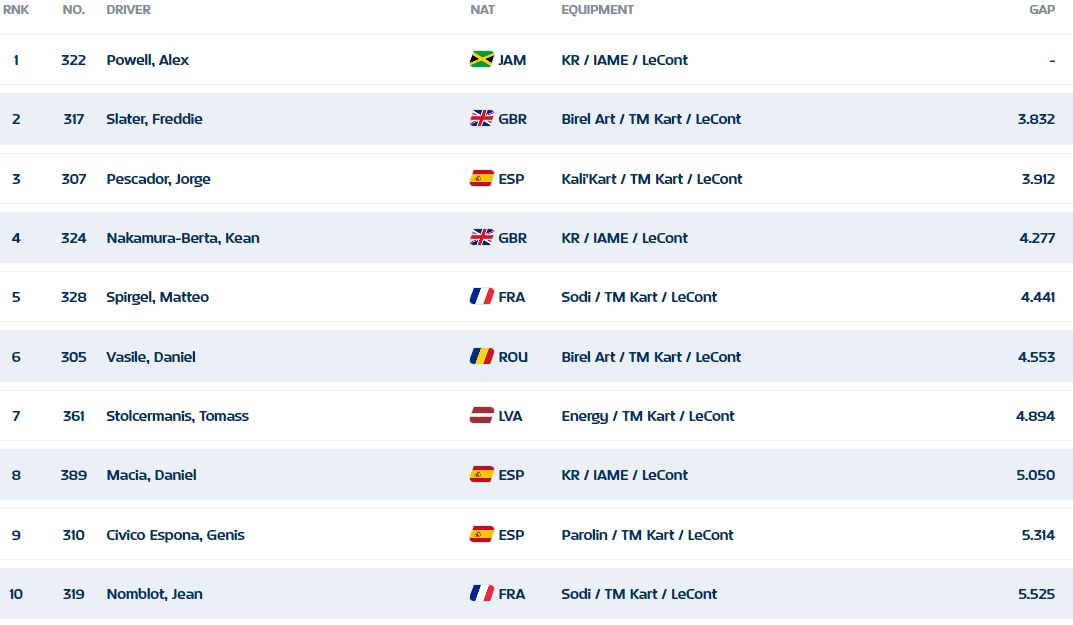Open driver Powell, Alex
The height and width of the screenshot is (625, 1073).
pos(148,60)
